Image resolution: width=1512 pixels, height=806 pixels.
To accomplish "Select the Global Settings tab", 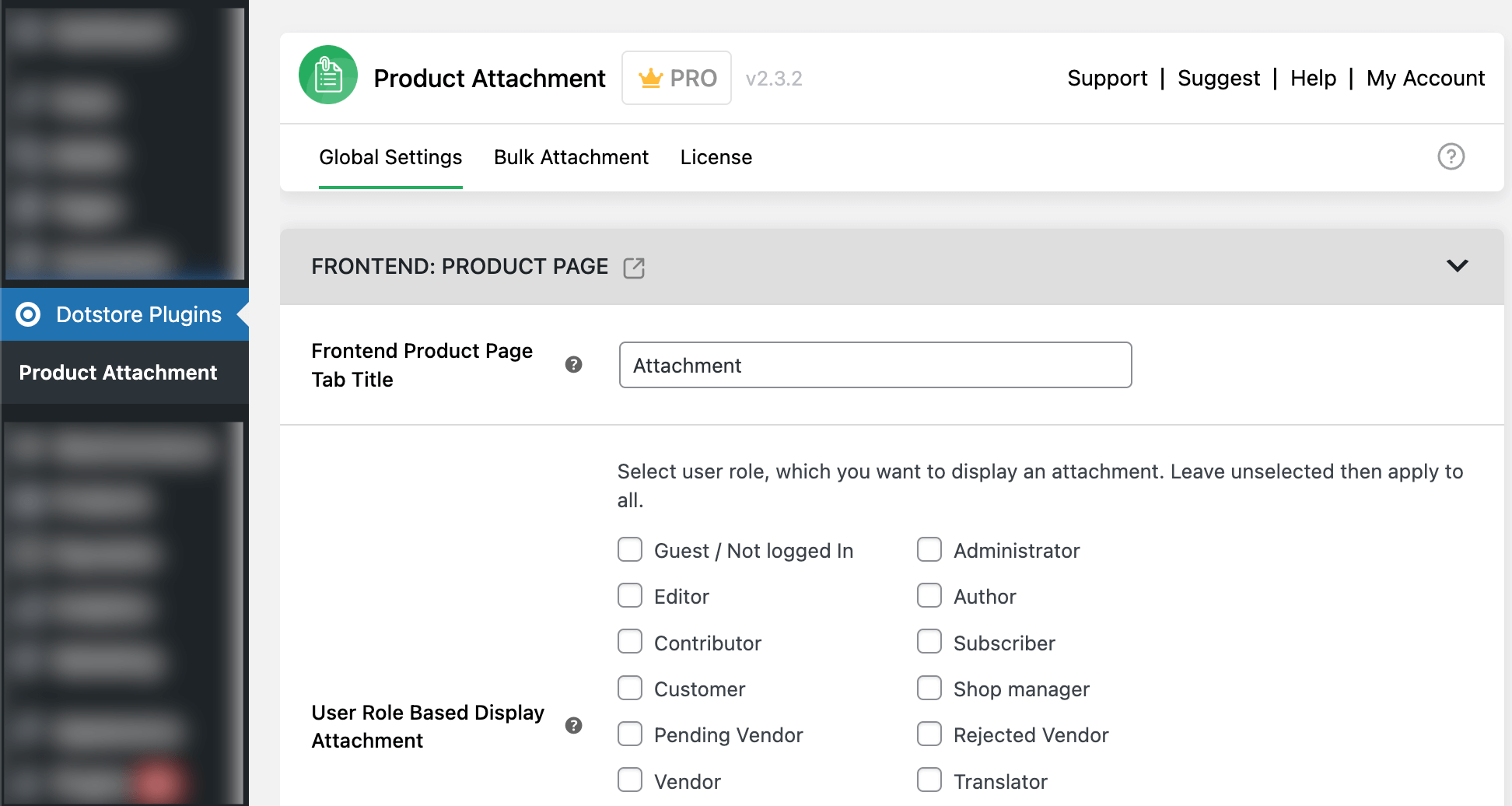I will (x=390, y=157).
